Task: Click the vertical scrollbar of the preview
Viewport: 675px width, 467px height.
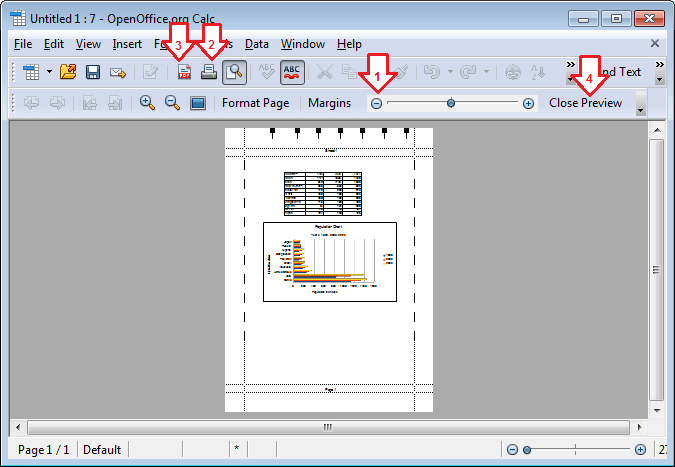Action: tap(656, 270)
